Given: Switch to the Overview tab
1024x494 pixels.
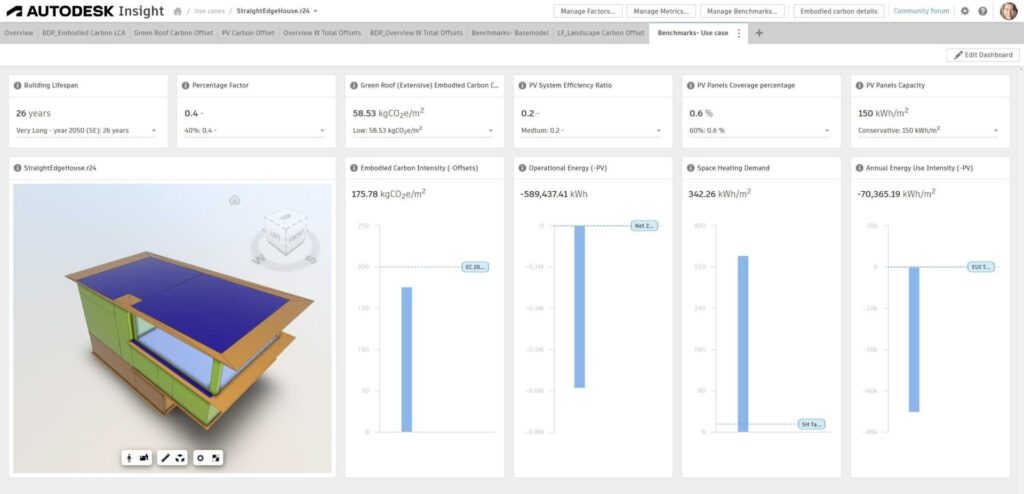Looking at the screenshot, I should 18,33.
